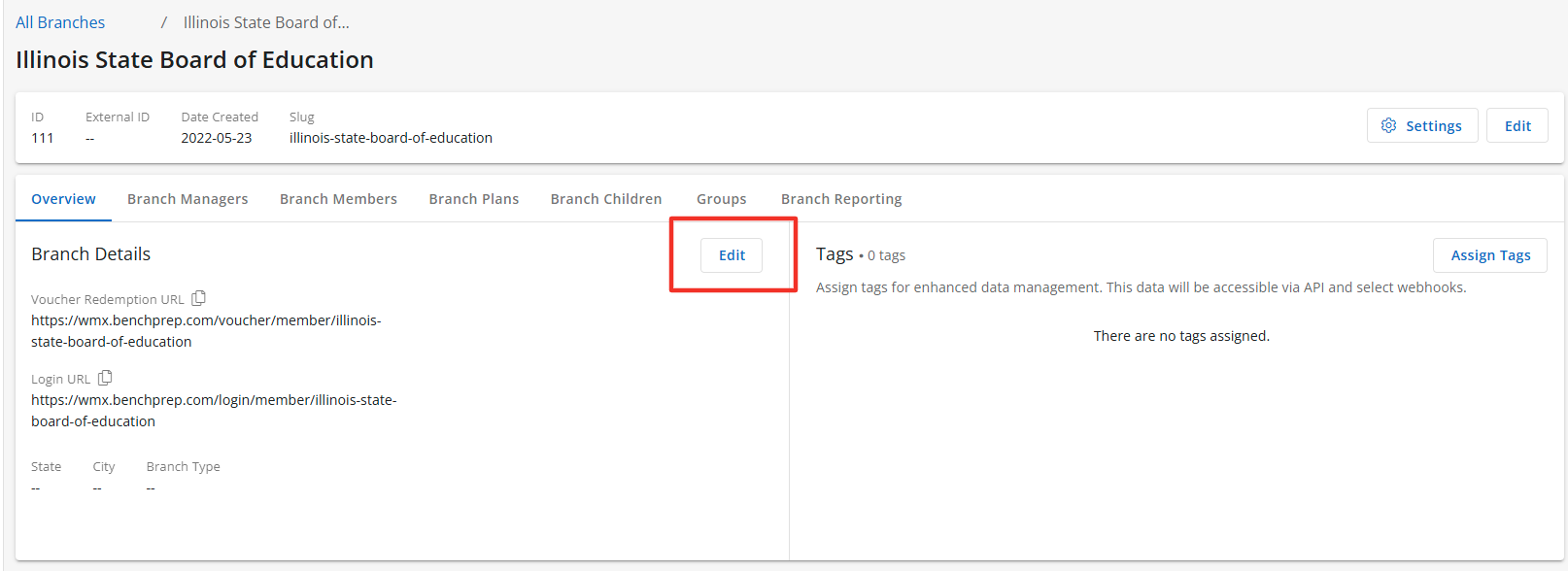Click the ID value 111
Screen dimensions: 1568x571
43,138
